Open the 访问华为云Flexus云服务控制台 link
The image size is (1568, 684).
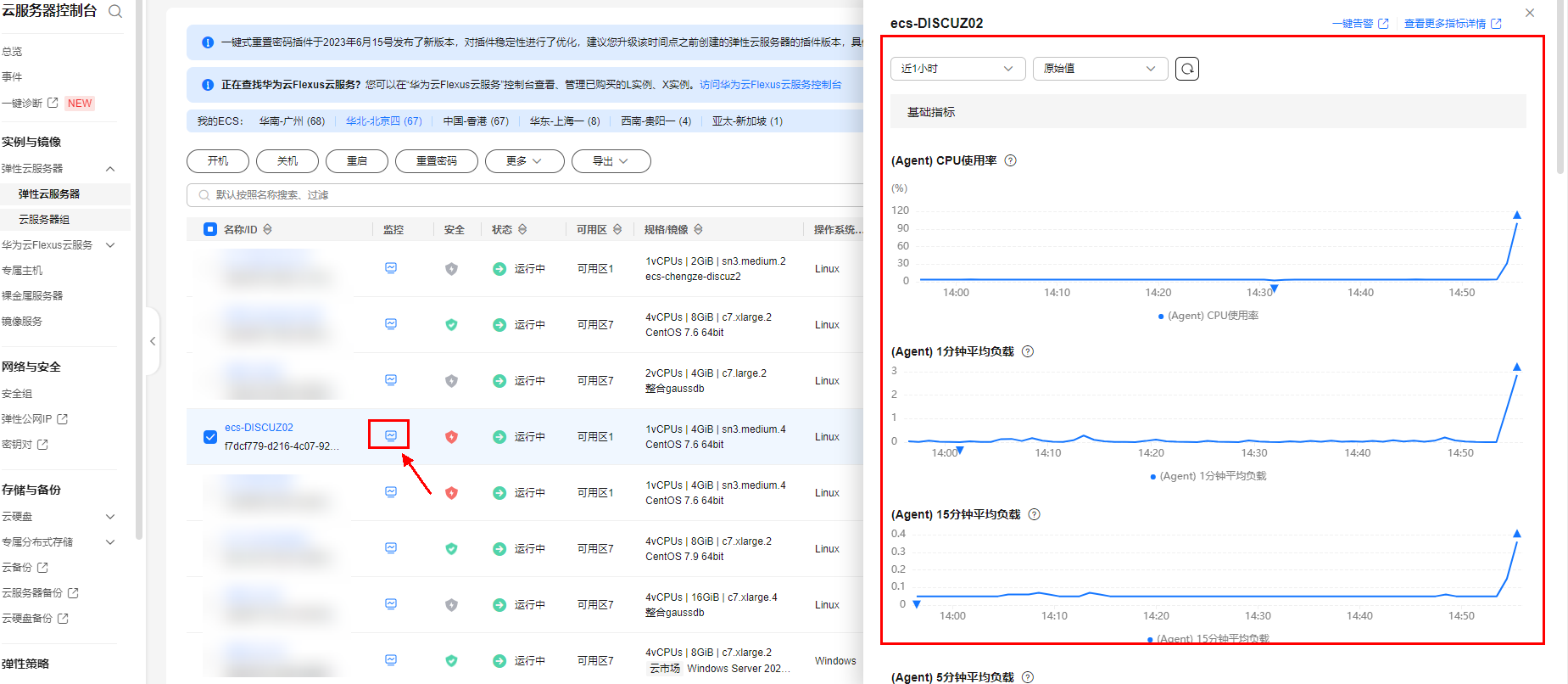(770, 85)
